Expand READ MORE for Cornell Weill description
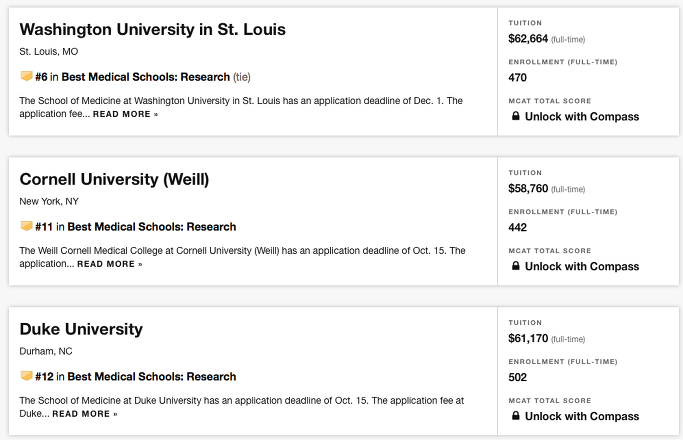 click(x=110, y=264)
